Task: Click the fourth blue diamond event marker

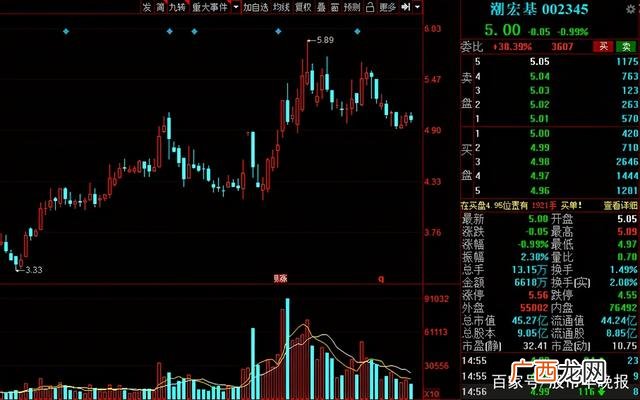Action: [x=278, y=31]
